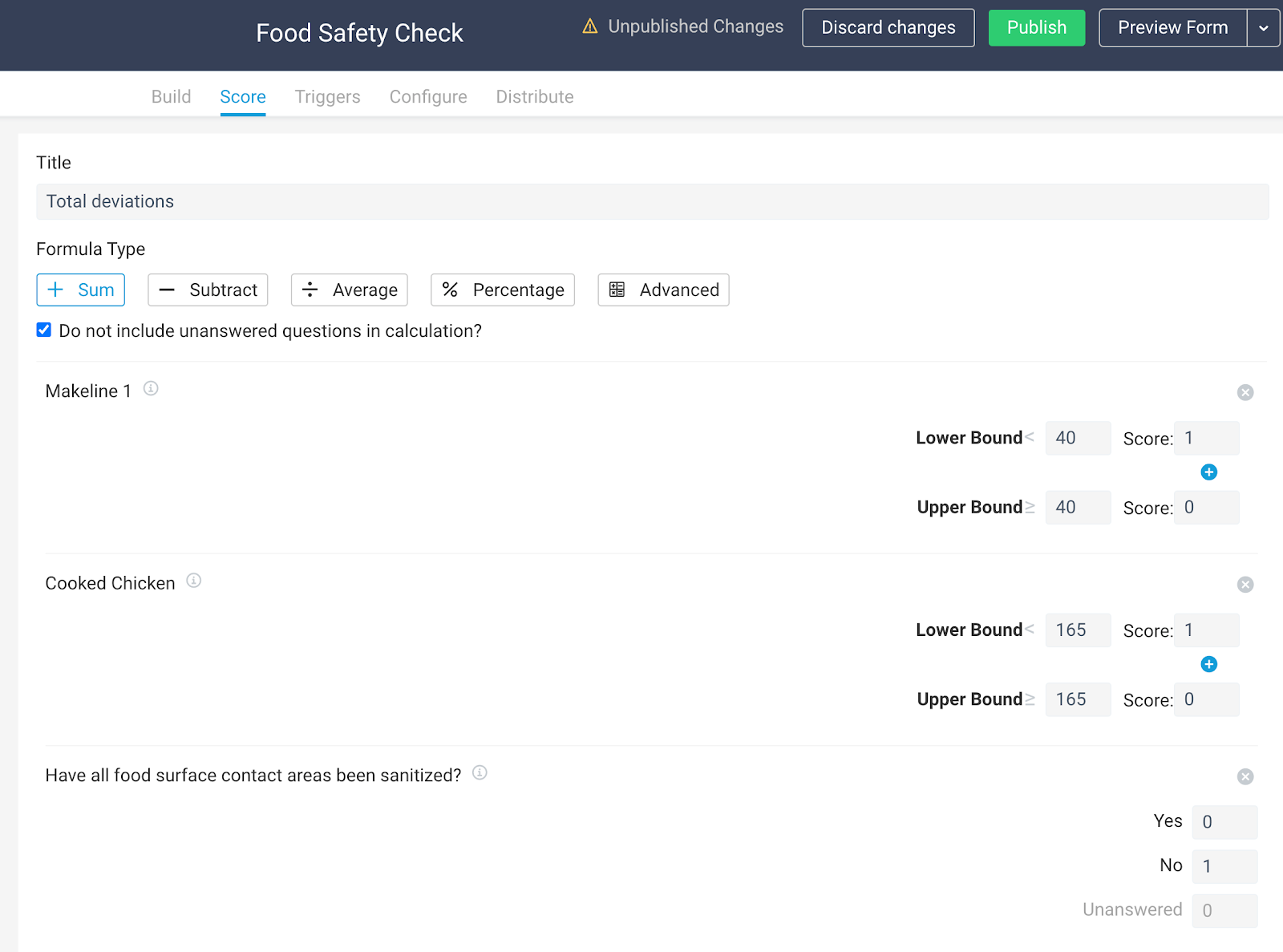The image size is (1283, 952).
Task: Click the Preview Form button
Action: click(x=1173, y=28)
